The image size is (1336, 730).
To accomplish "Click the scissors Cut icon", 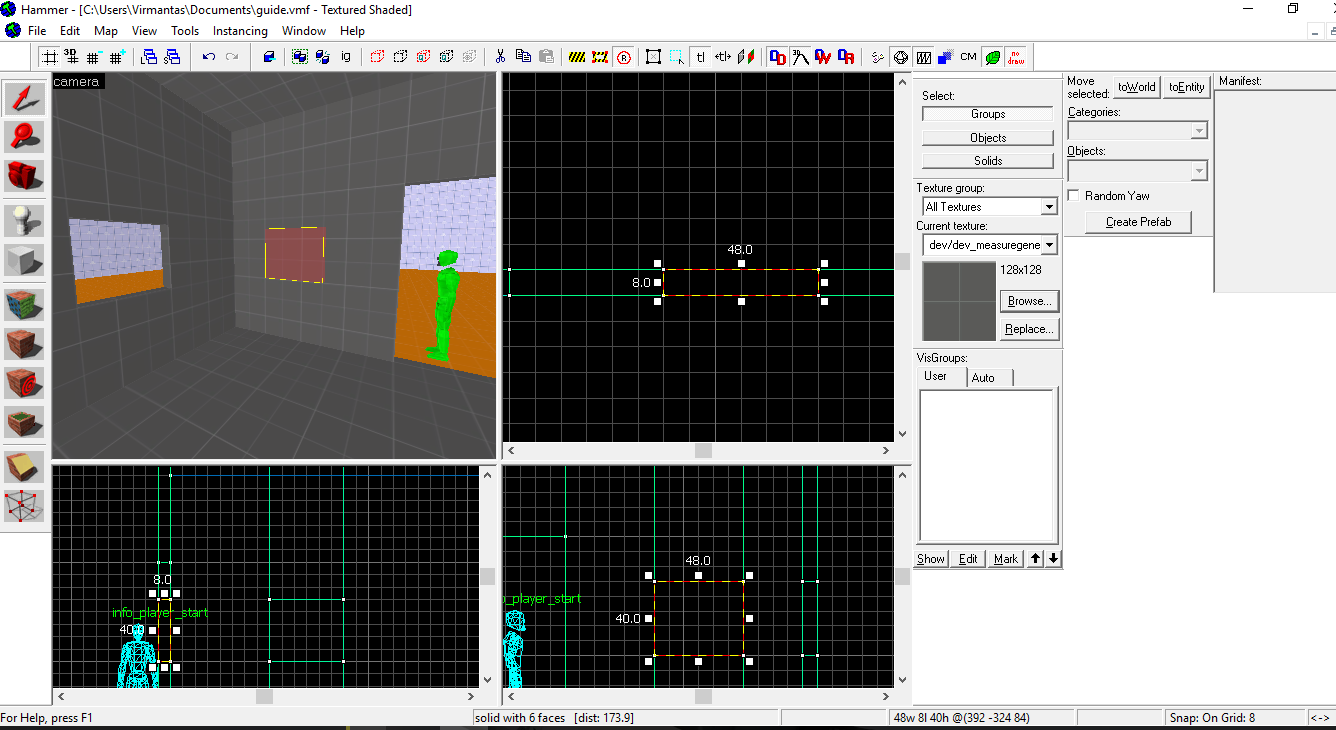I will click(499, 57).
